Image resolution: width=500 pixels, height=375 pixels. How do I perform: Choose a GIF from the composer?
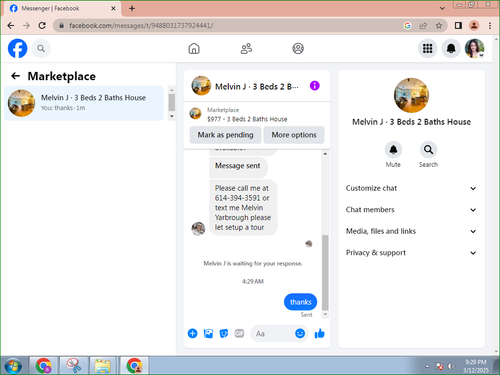[239, 333]
